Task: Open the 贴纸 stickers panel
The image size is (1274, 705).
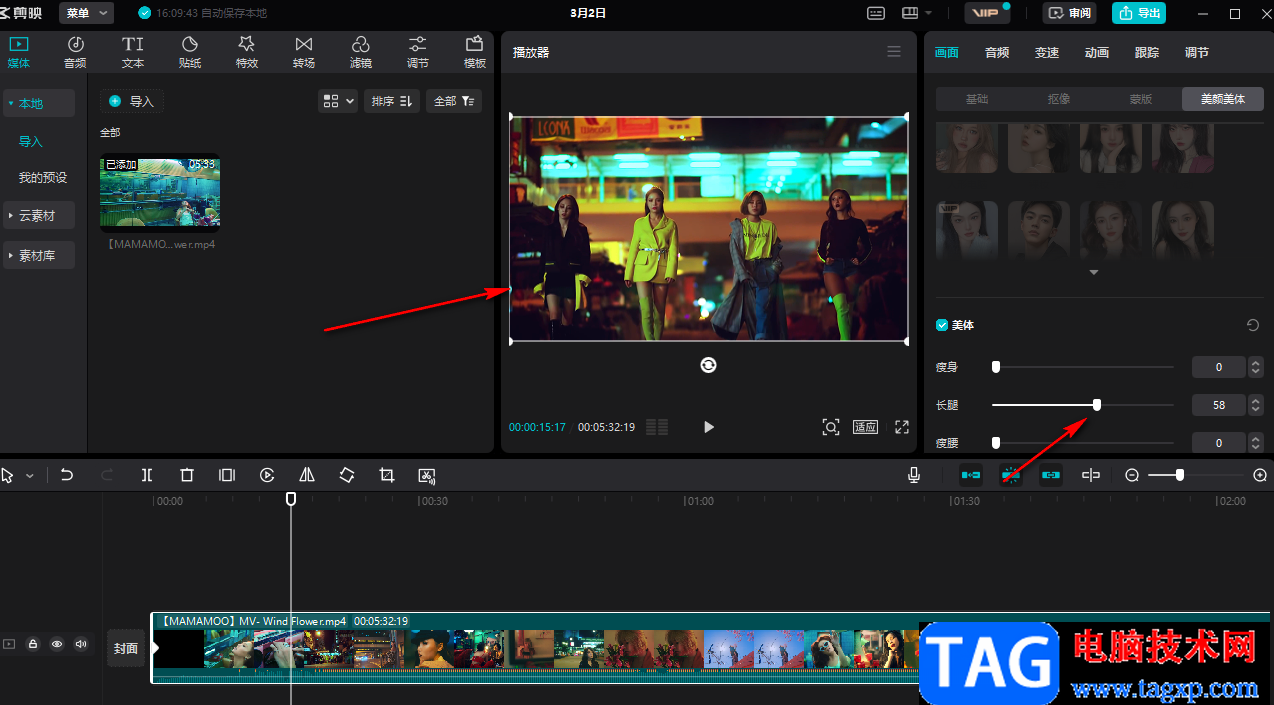Action: pyautogui.click(x=190, y=52)
